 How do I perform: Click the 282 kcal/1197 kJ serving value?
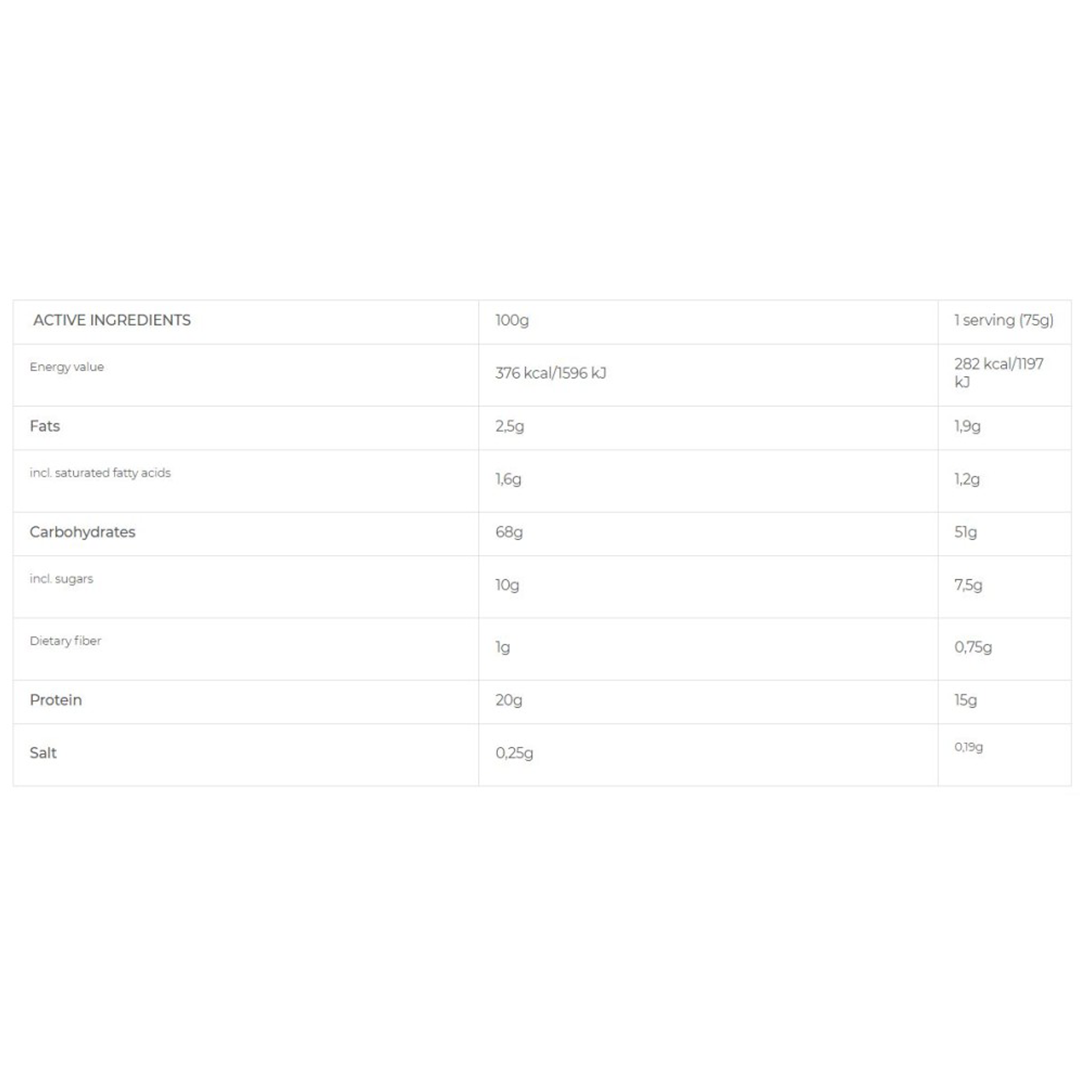[x=998, y=373]
